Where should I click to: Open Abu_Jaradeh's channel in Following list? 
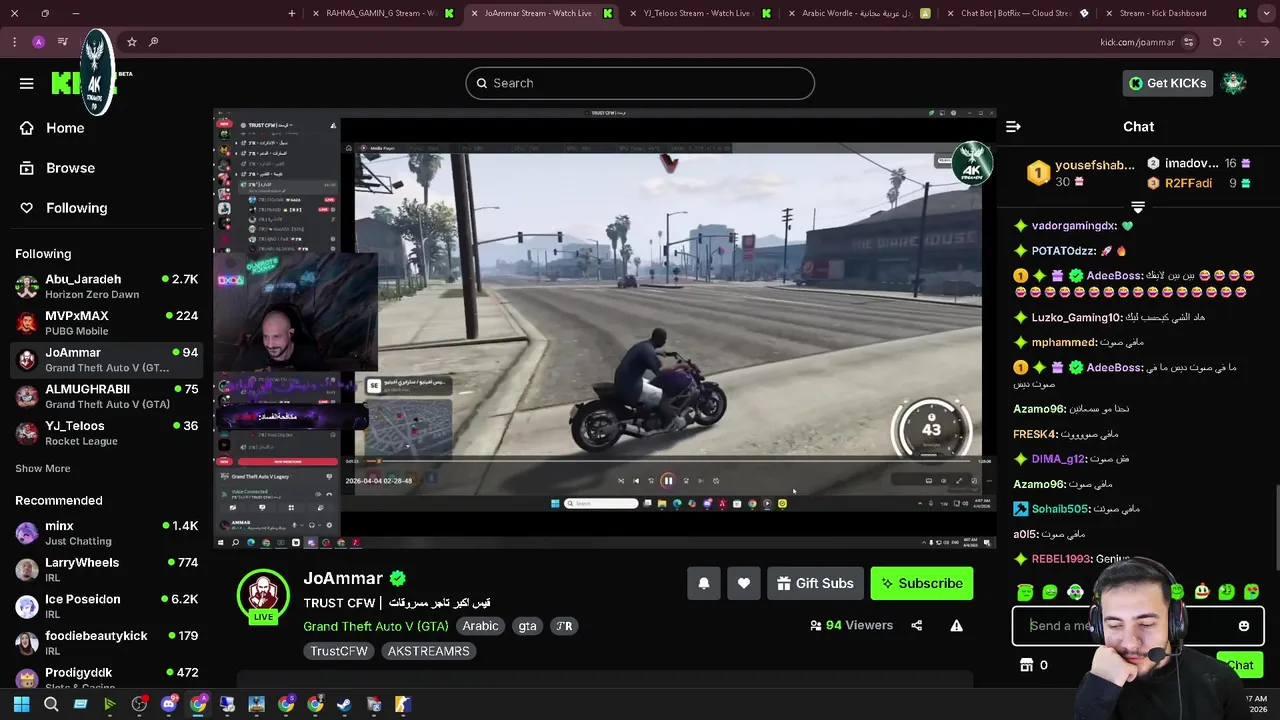pos(106,287)
